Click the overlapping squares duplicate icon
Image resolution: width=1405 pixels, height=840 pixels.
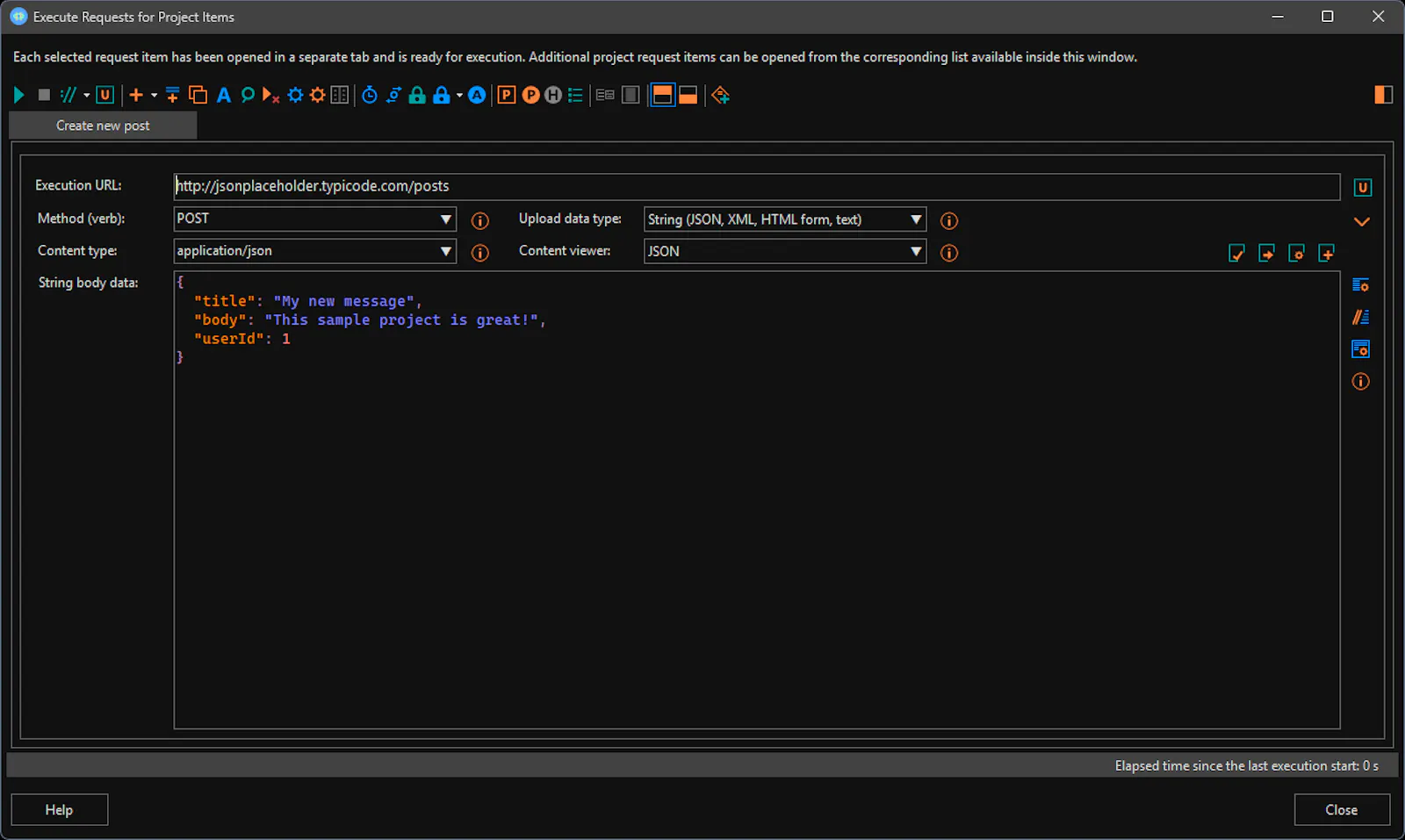click(x=198, y=95)
